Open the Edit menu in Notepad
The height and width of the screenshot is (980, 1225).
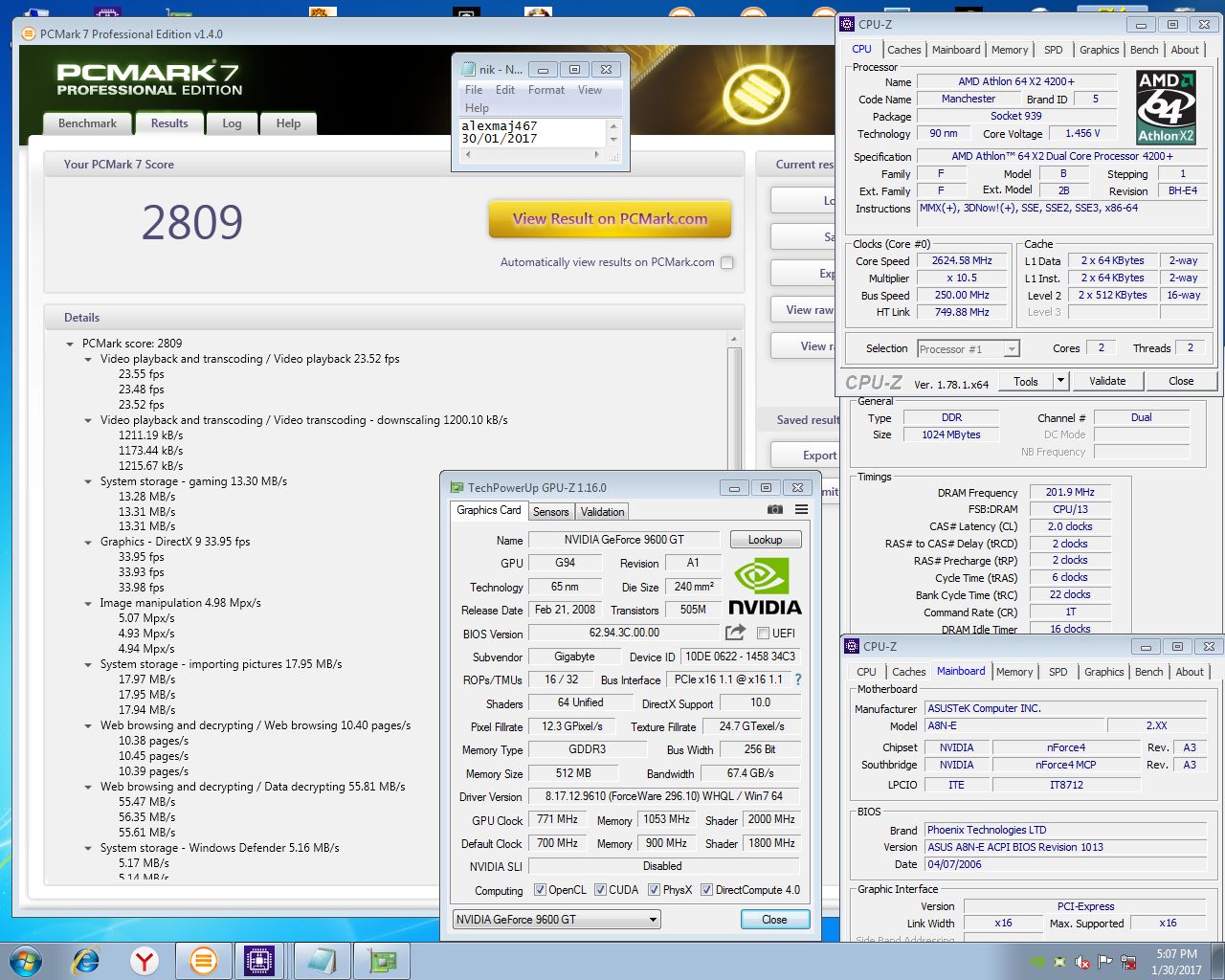(x=505, y=90)
